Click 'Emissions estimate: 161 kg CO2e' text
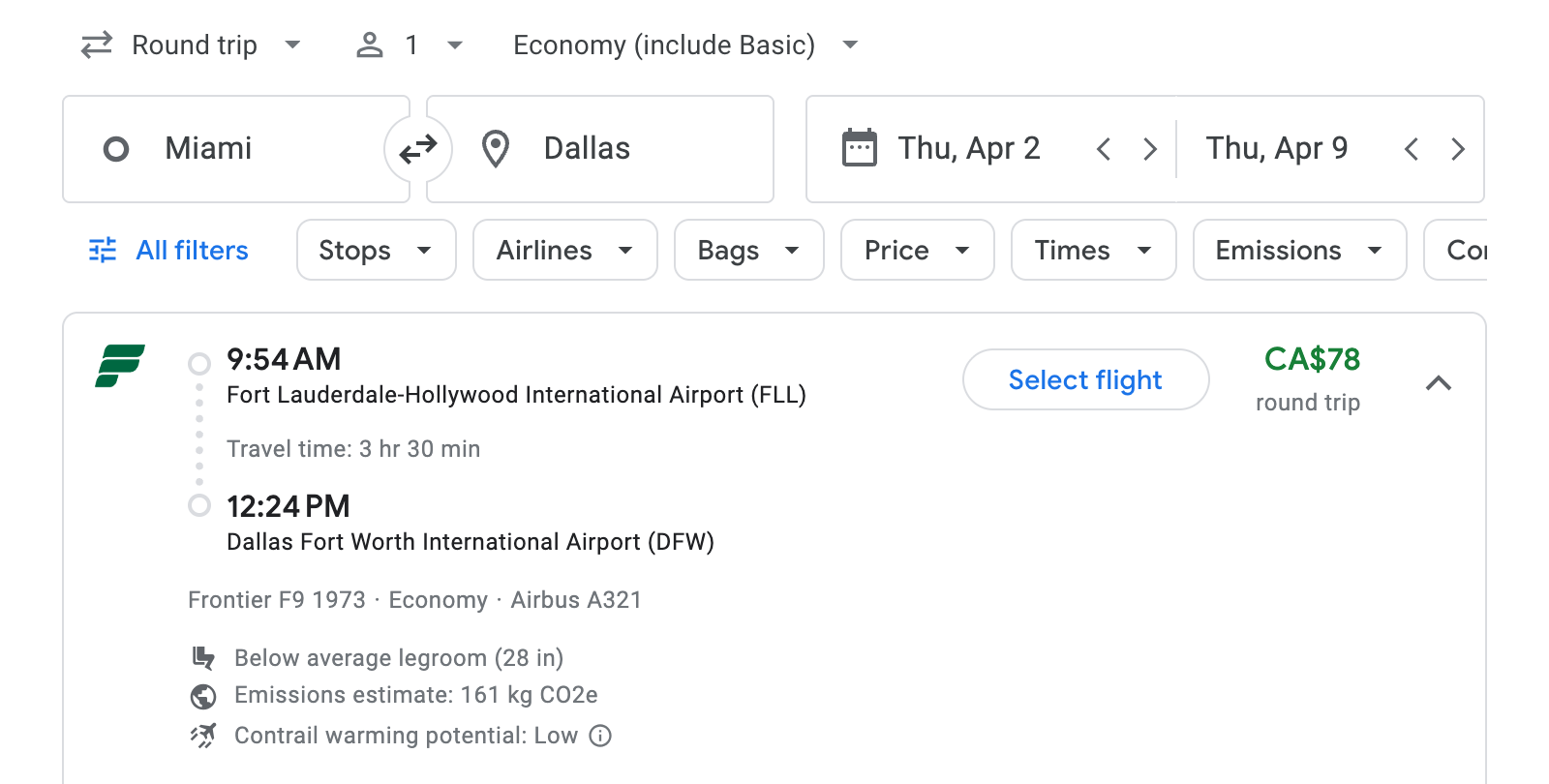The image size is (1549, 784). tap(416, 695)
